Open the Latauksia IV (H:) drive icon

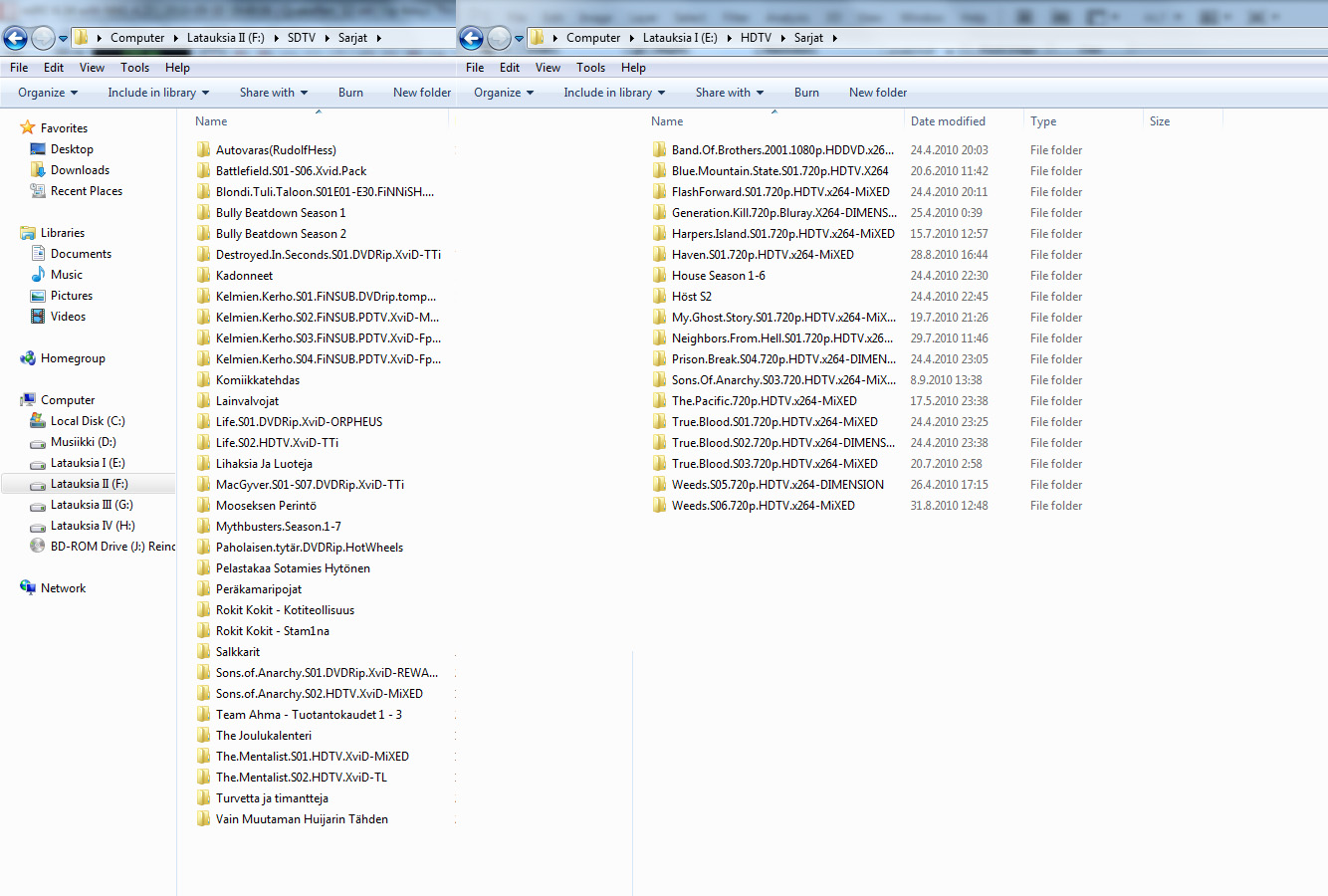[x=38, y=526]
